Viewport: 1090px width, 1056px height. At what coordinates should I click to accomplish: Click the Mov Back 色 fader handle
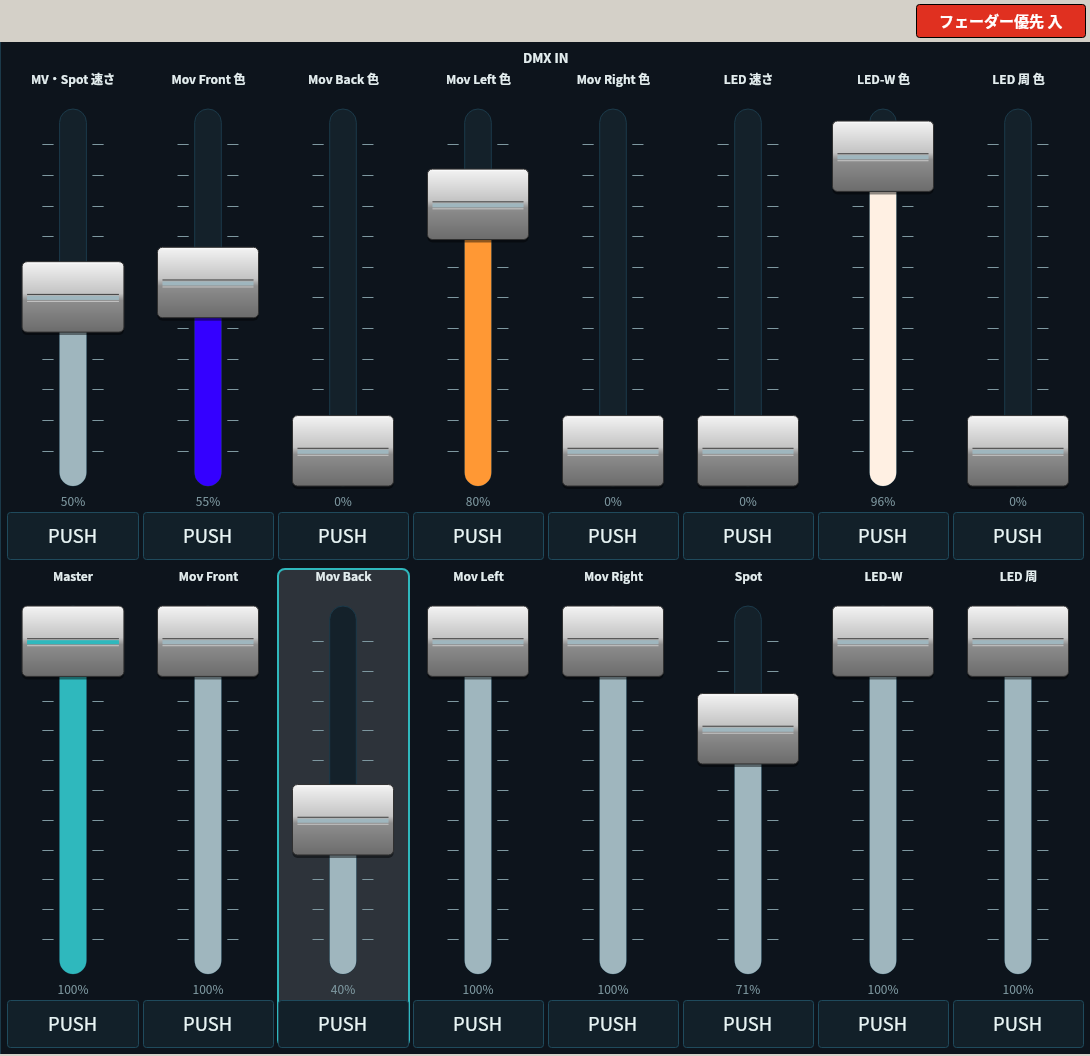[x=343, y=451]
